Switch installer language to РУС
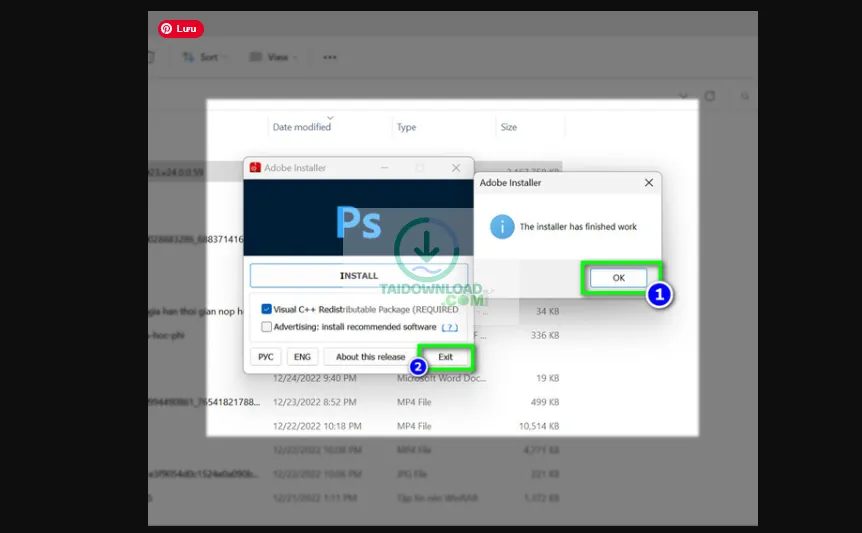Image resolution: width=862 pixels, height=533 pixels. coord(266,357)
